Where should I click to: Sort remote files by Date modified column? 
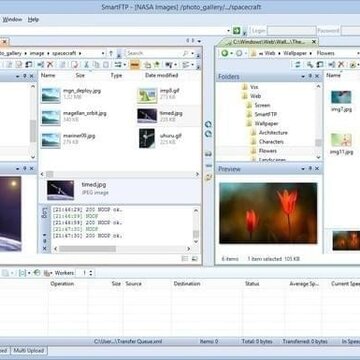coord(162,75)
